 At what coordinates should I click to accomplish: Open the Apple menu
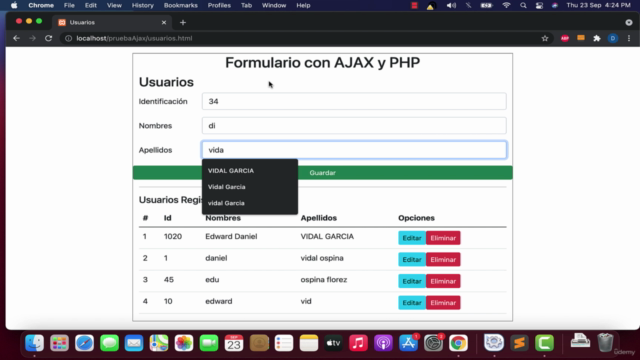(x=14, y=5)
